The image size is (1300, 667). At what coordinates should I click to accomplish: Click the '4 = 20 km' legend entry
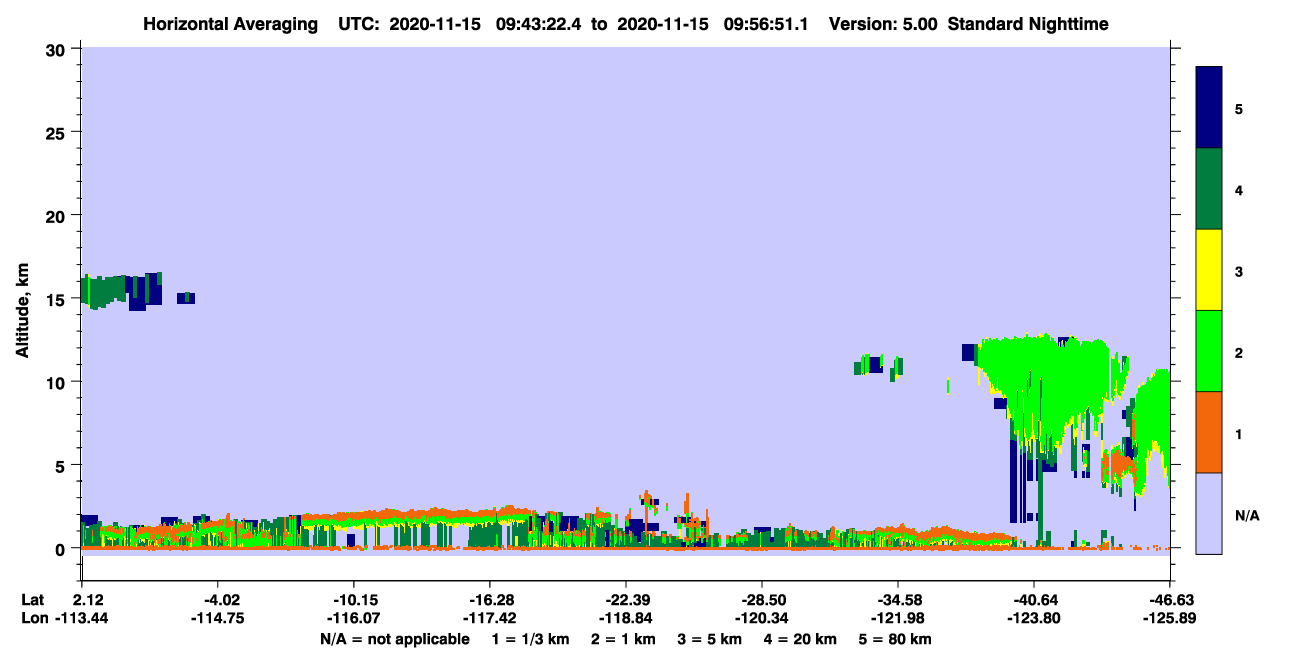pyautogui.click(x=799, y=639)
